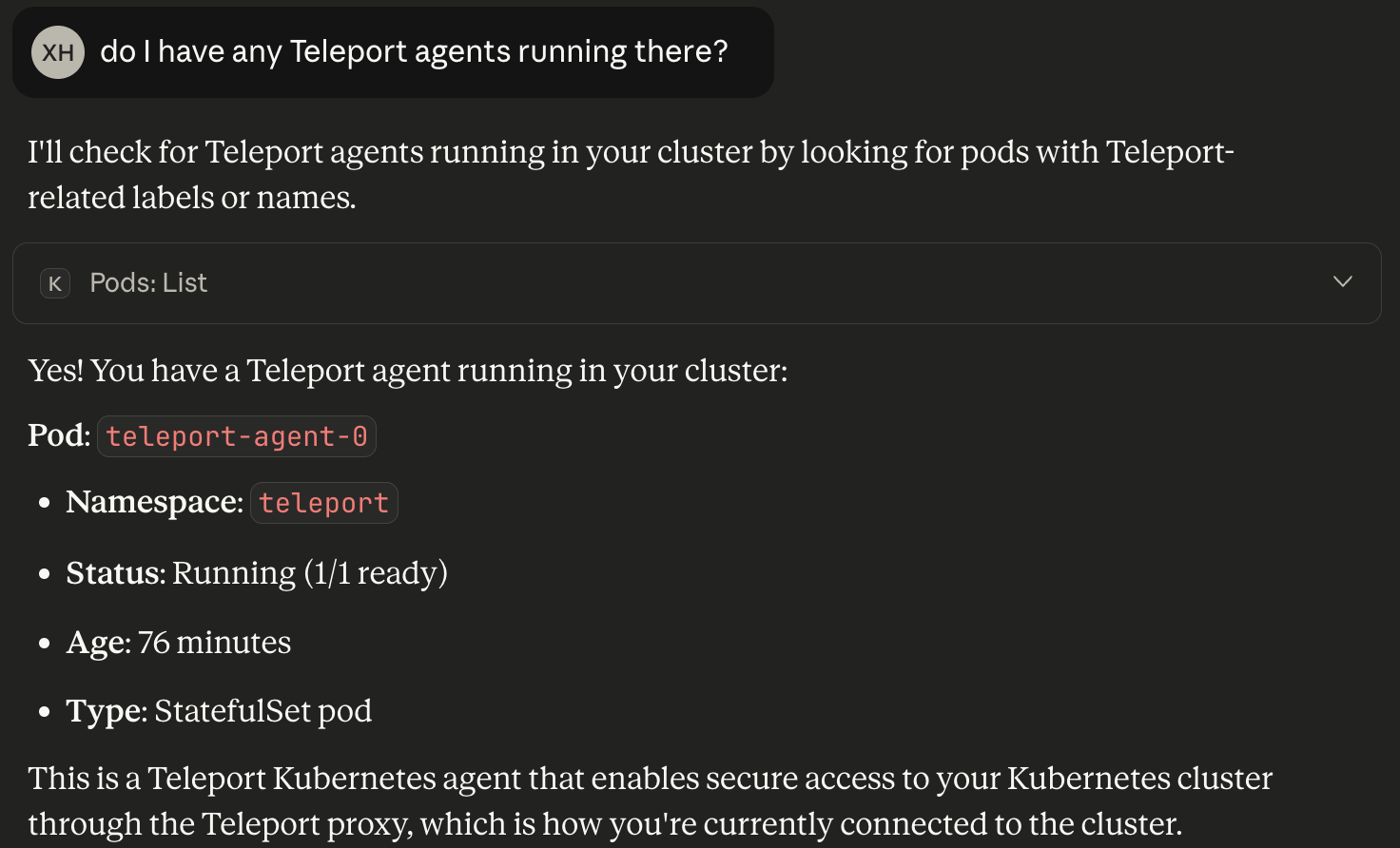Select the StatefulSet pod text
The width and height of the screenshot is (1400, 848).
262,711
